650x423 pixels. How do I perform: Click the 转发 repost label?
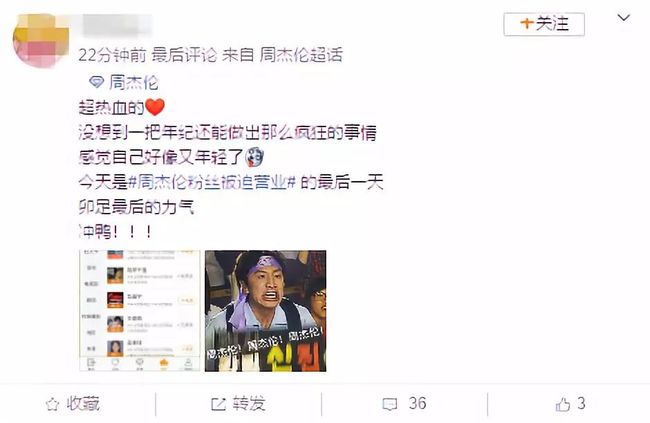249,403
